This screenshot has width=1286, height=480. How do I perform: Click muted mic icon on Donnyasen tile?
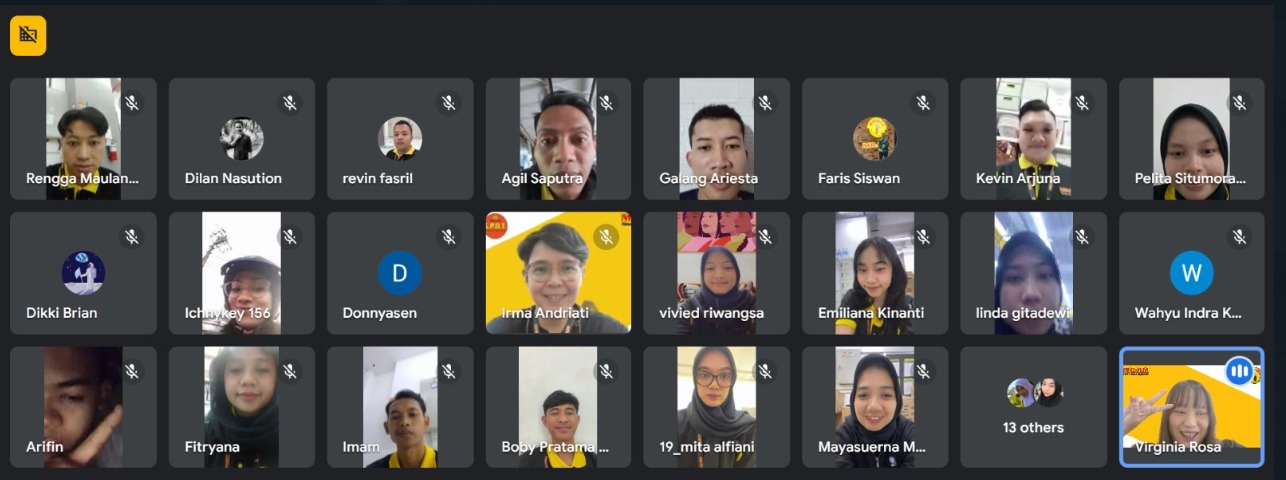(x=448, y=237)
